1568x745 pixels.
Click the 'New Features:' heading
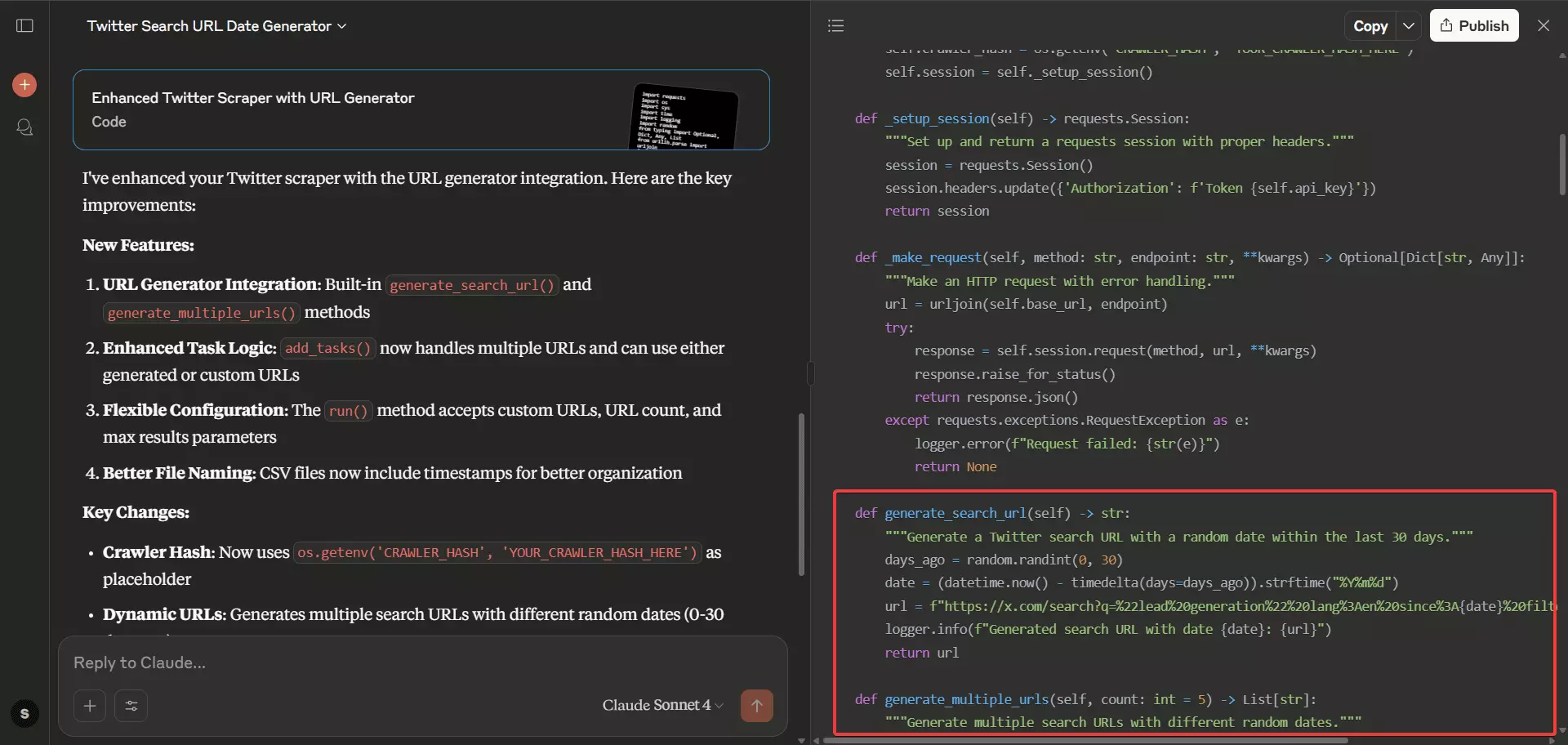pyautogui.click(x=138, y=245)
